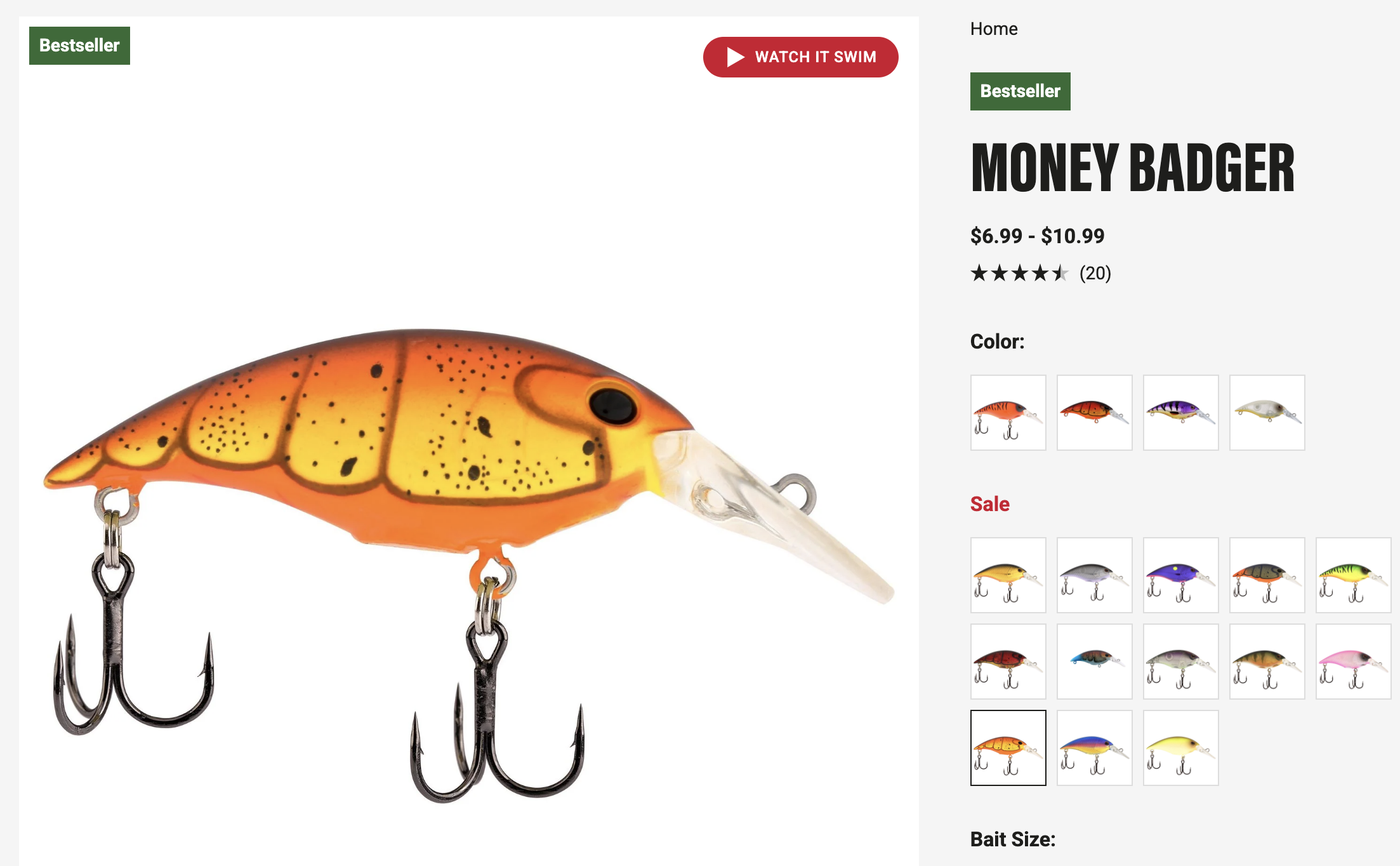Viewport: 1400px width, 866px height.
Task: Select the currently highlighted orange craw swatch
Action: [x=1008, y=748]
